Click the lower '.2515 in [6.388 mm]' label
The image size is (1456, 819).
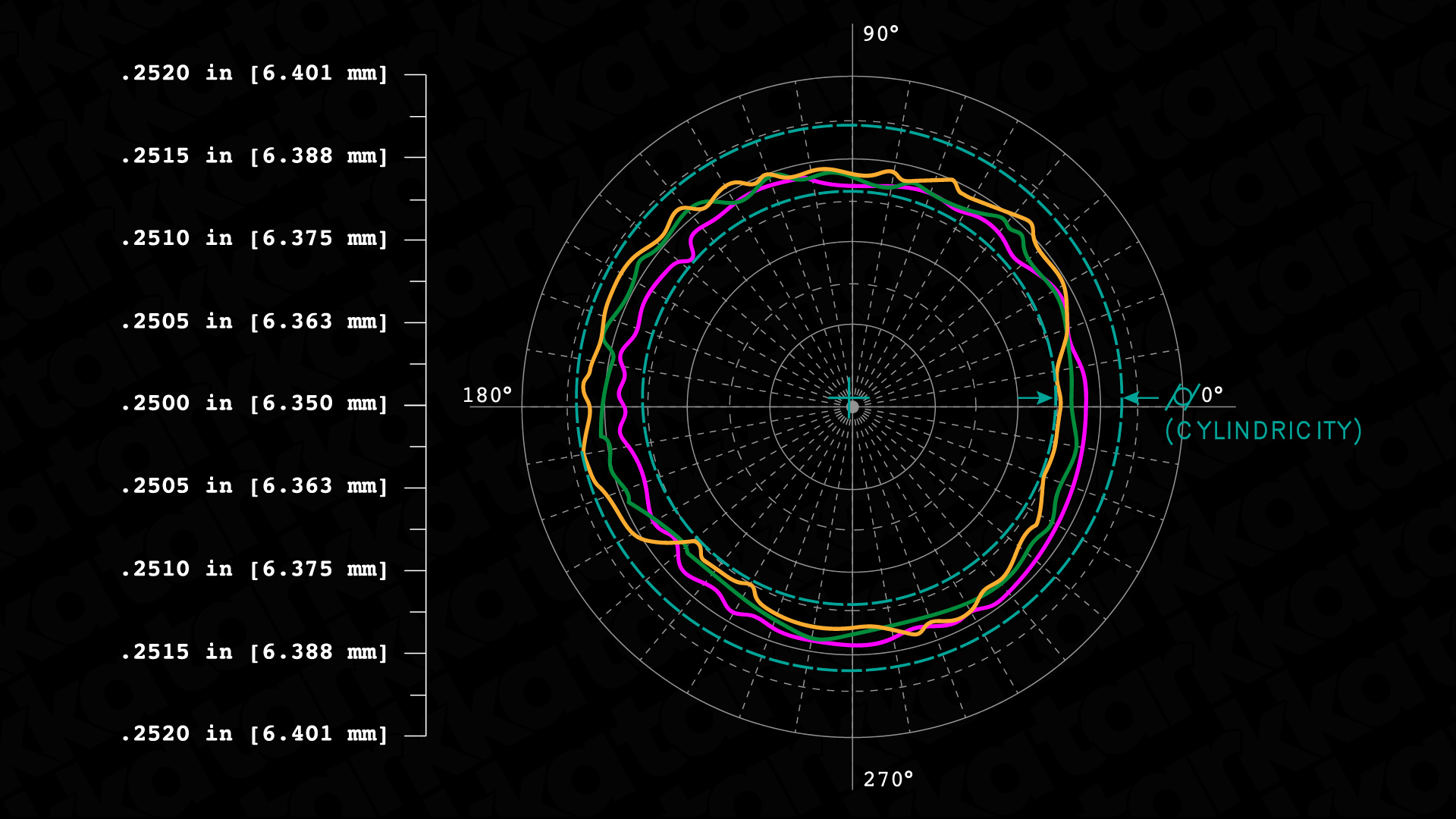[x=255, y=652]
